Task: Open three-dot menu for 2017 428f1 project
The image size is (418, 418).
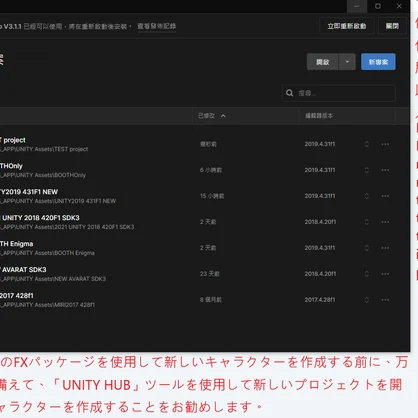Action: coord(385,300)
